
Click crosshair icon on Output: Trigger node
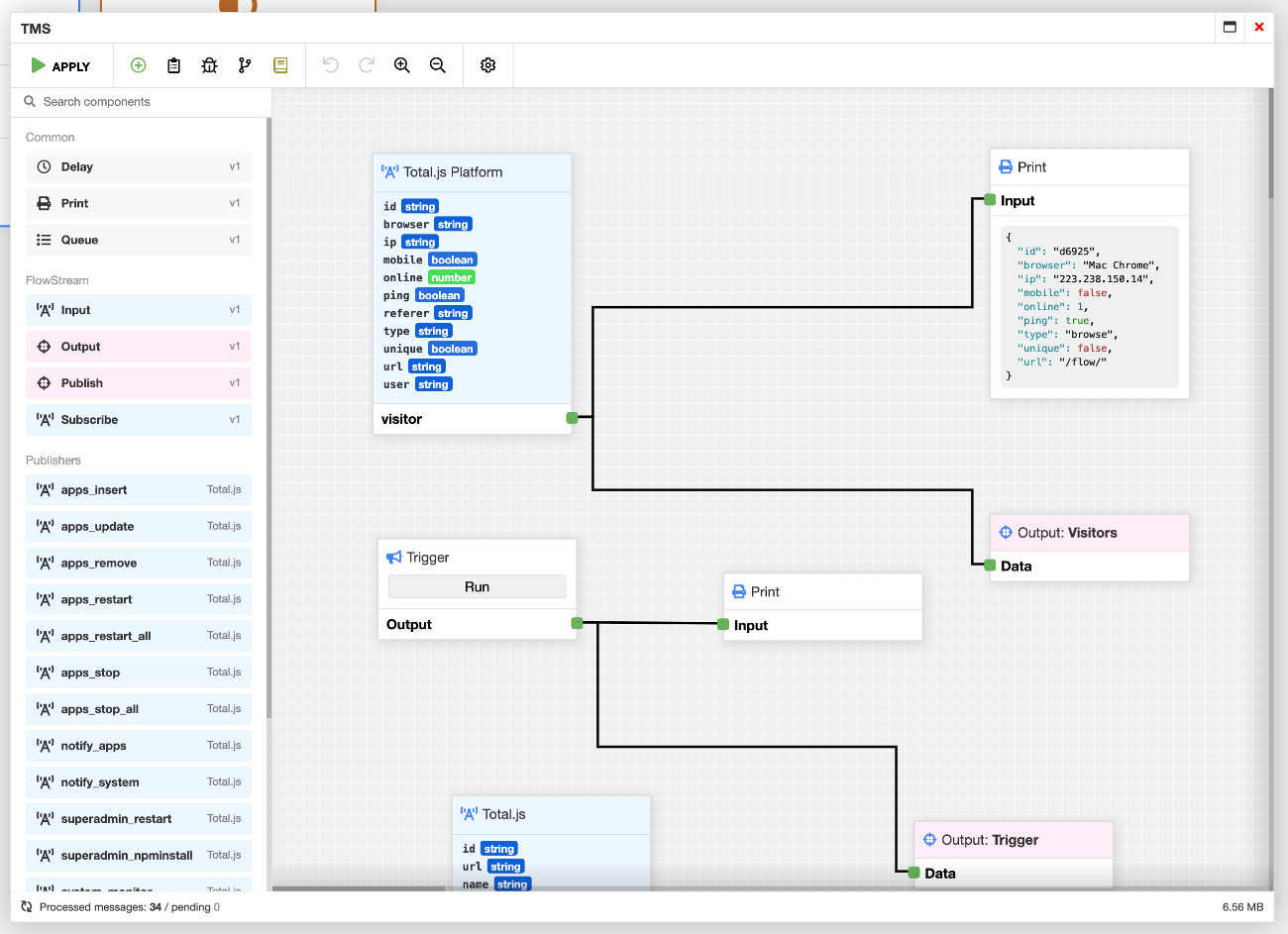[x=929, y=840]
